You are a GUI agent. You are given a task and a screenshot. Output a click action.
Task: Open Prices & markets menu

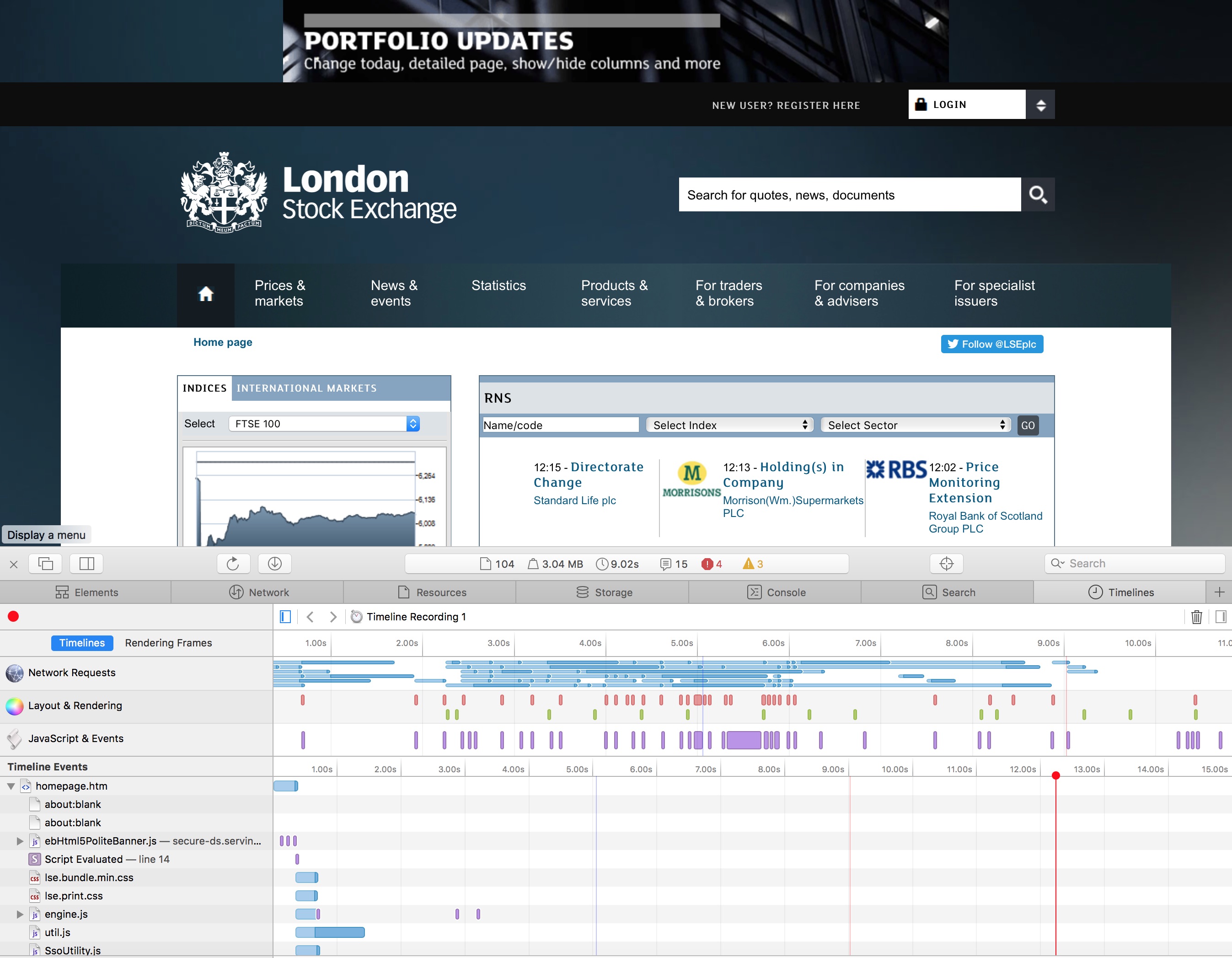click(x=280, y=293)
